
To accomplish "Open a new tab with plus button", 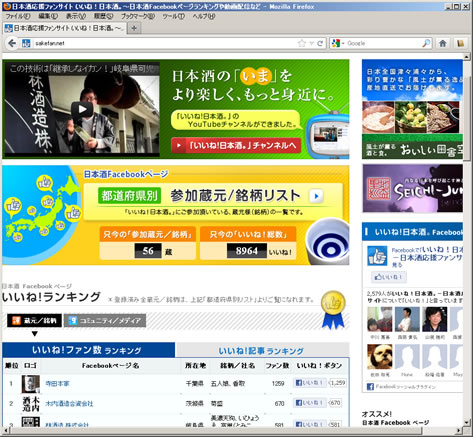I will click(x=134, y=28).
